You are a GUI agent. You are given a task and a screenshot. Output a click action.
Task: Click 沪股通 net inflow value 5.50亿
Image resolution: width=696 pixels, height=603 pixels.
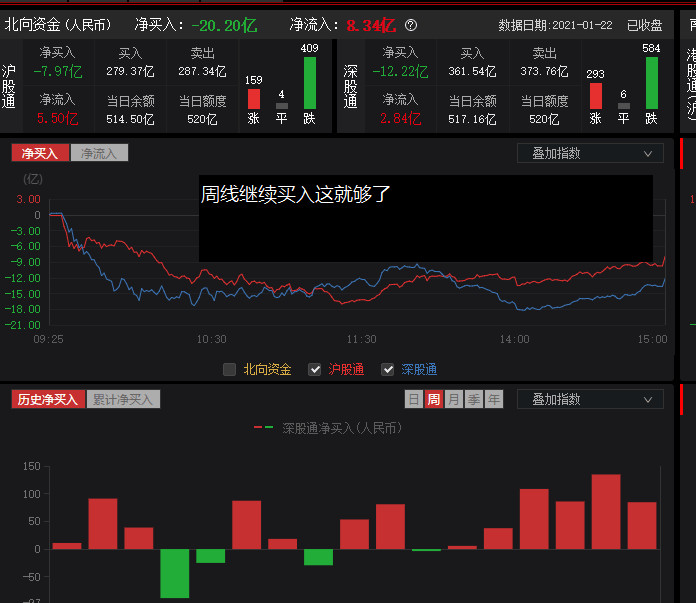tap(58, 119)
